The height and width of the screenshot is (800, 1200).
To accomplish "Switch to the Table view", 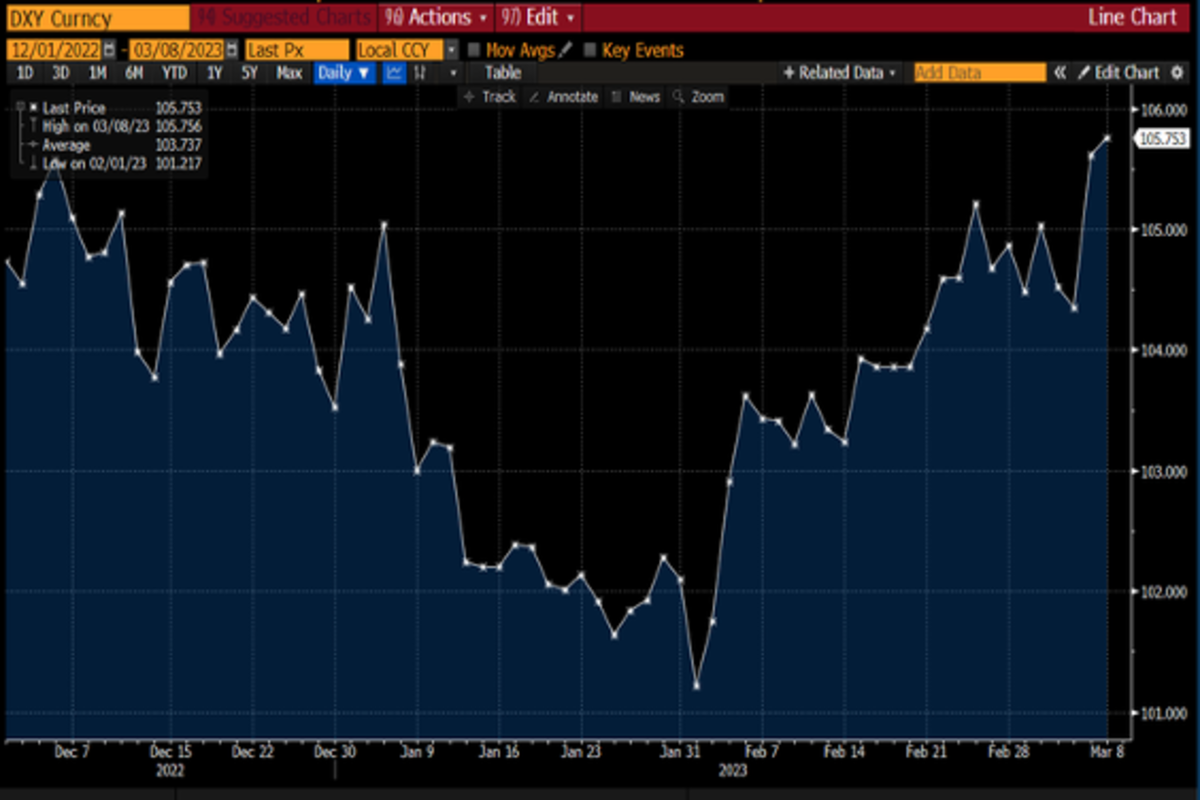I will (502, 73).
